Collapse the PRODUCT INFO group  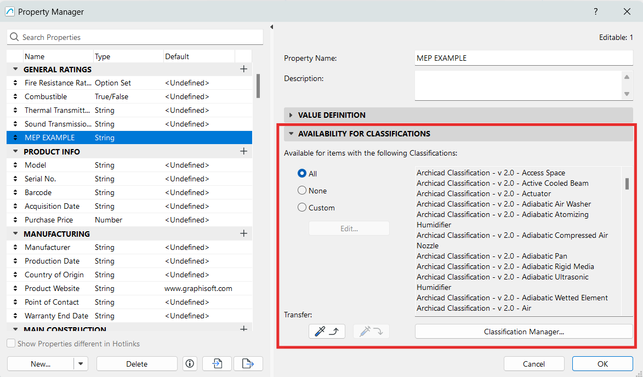coord(15,151)
